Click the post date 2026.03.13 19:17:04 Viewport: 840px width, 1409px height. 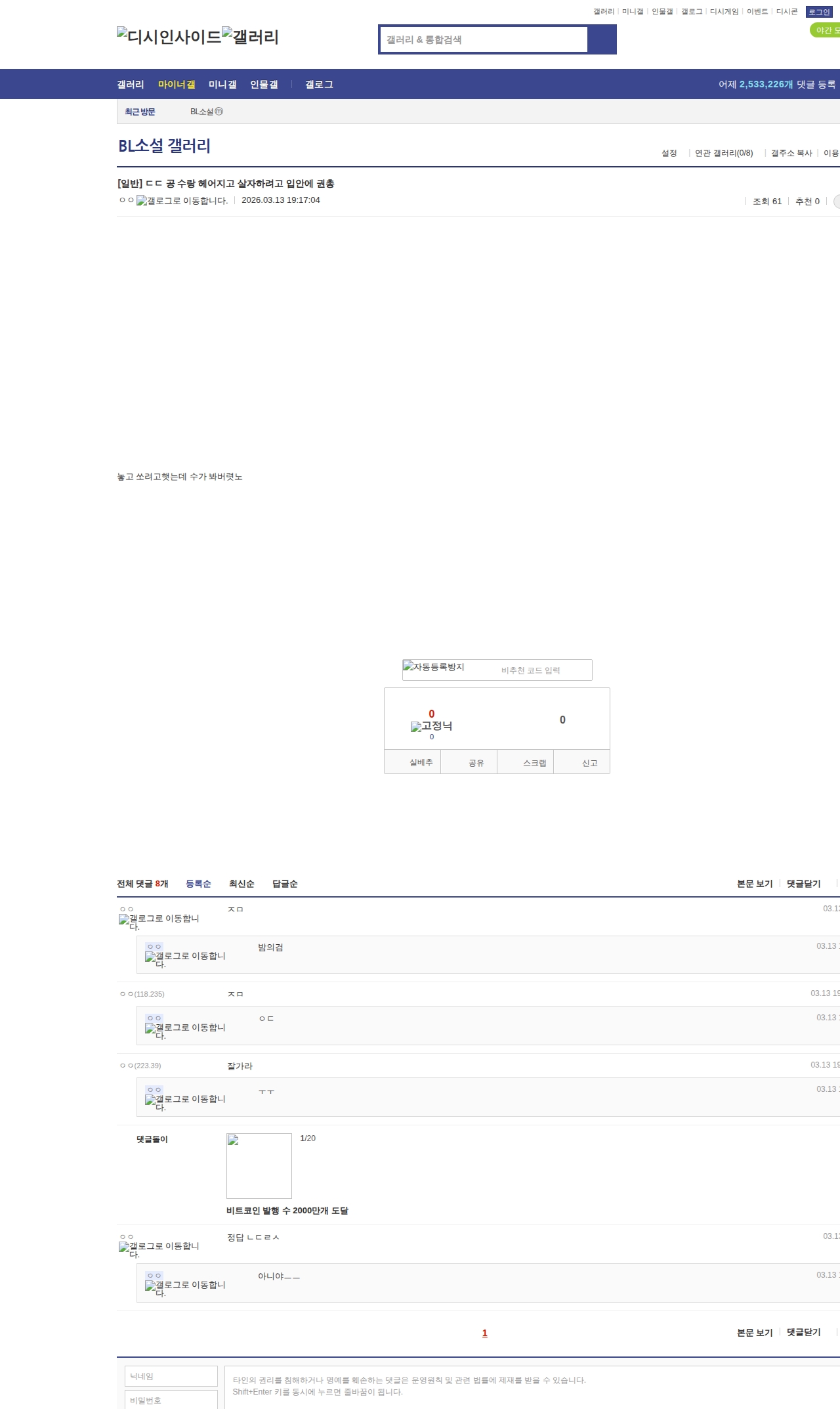coord(281,200)
